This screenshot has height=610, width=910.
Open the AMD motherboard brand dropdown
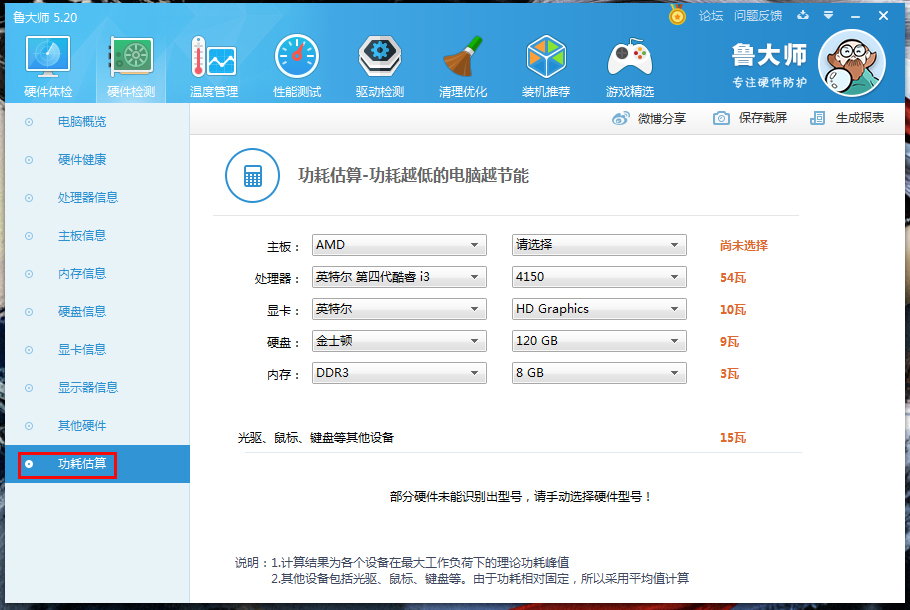[x=398, y=244]
